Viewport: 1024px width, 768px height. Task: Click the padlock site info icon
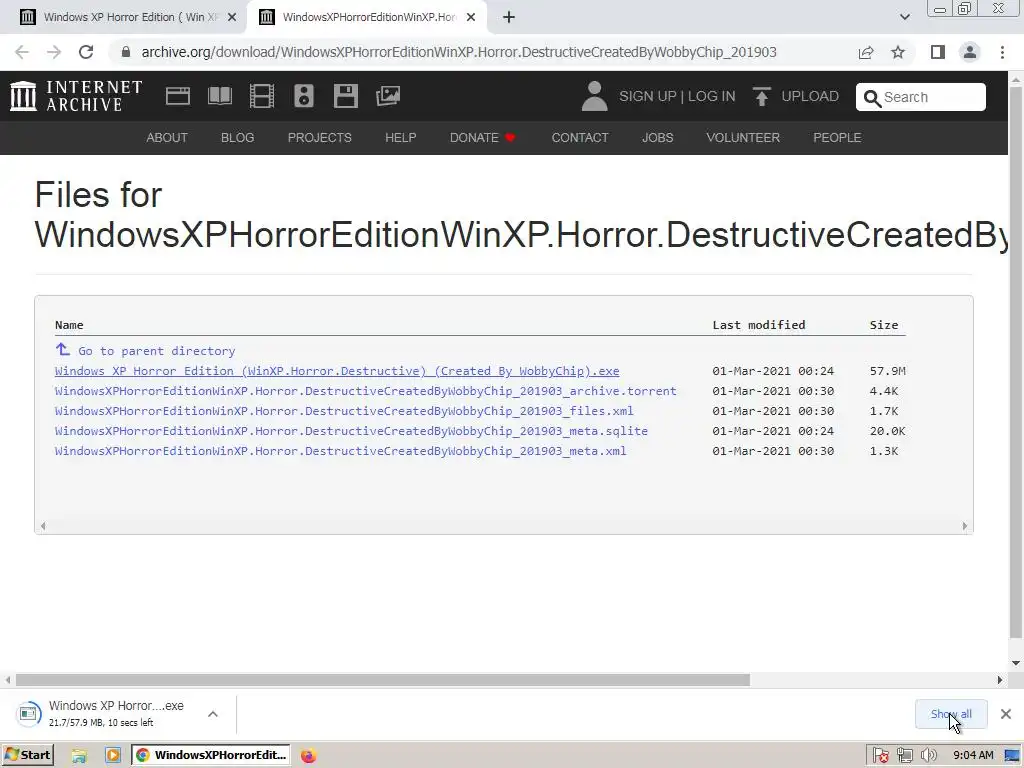pyautogui.click(x=126, y=52)
